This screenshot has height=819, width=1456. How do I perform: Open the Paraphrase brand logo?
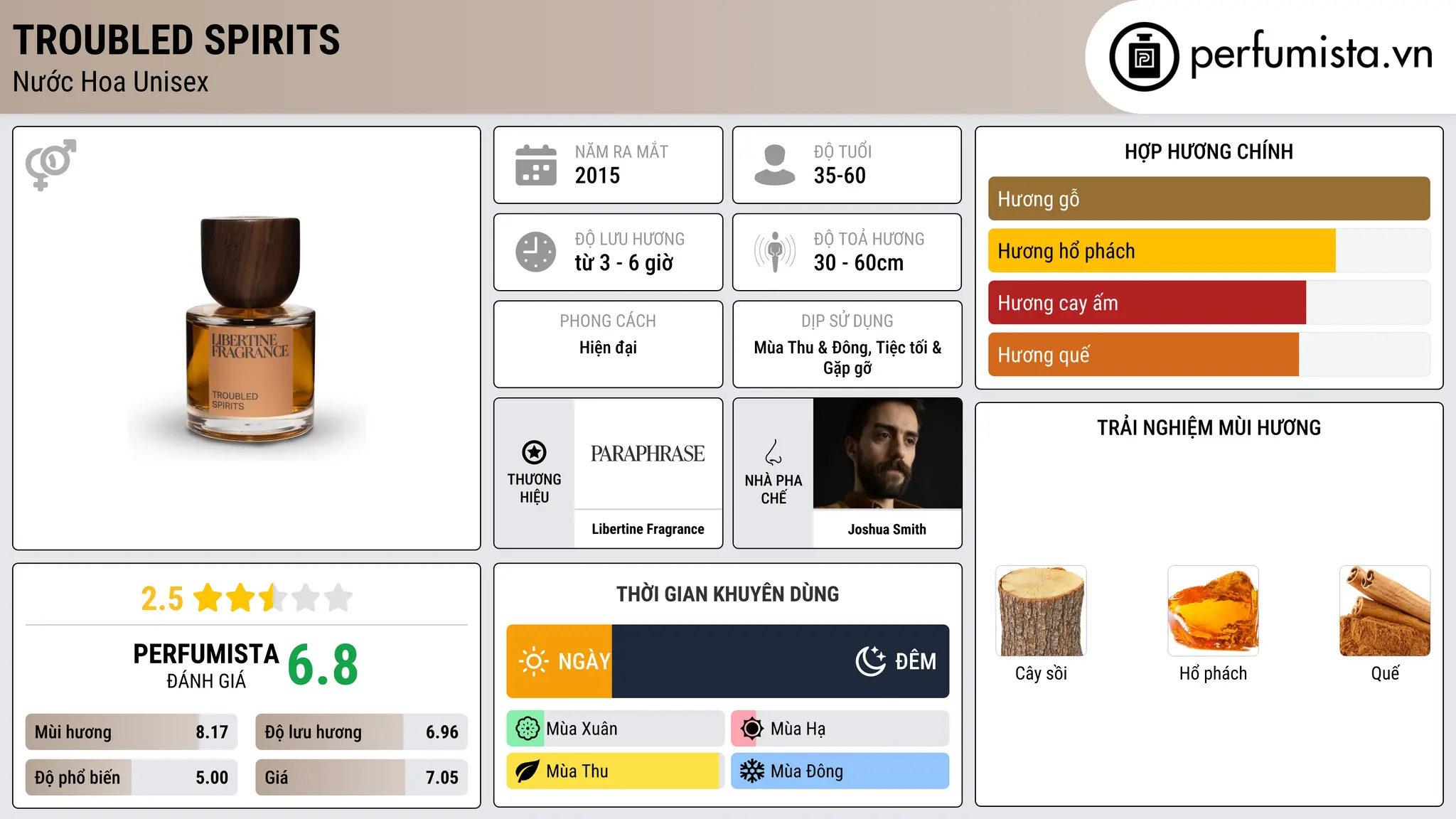648,454
